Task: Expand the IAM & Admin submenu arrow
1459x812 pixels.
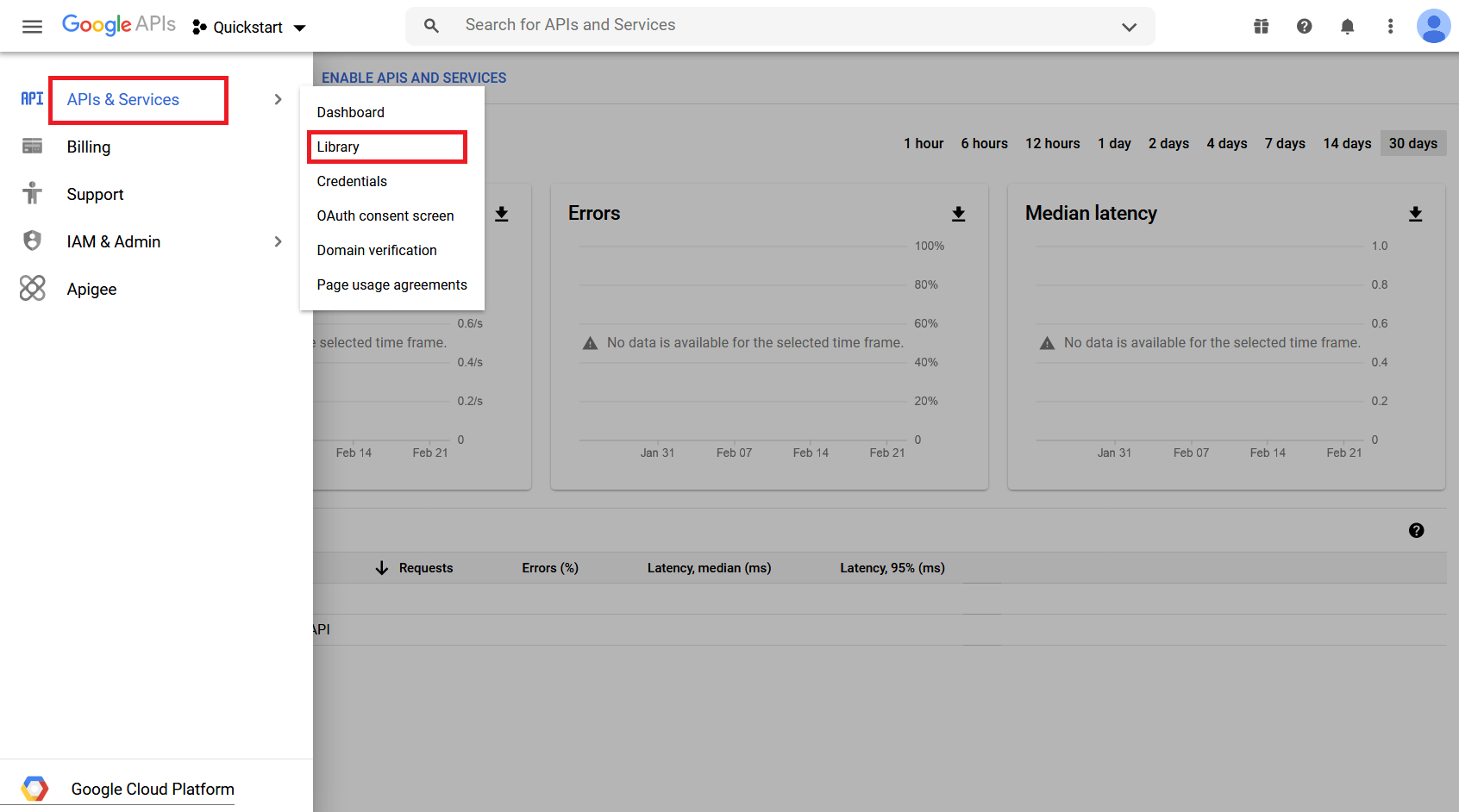Action: [278, 242]
